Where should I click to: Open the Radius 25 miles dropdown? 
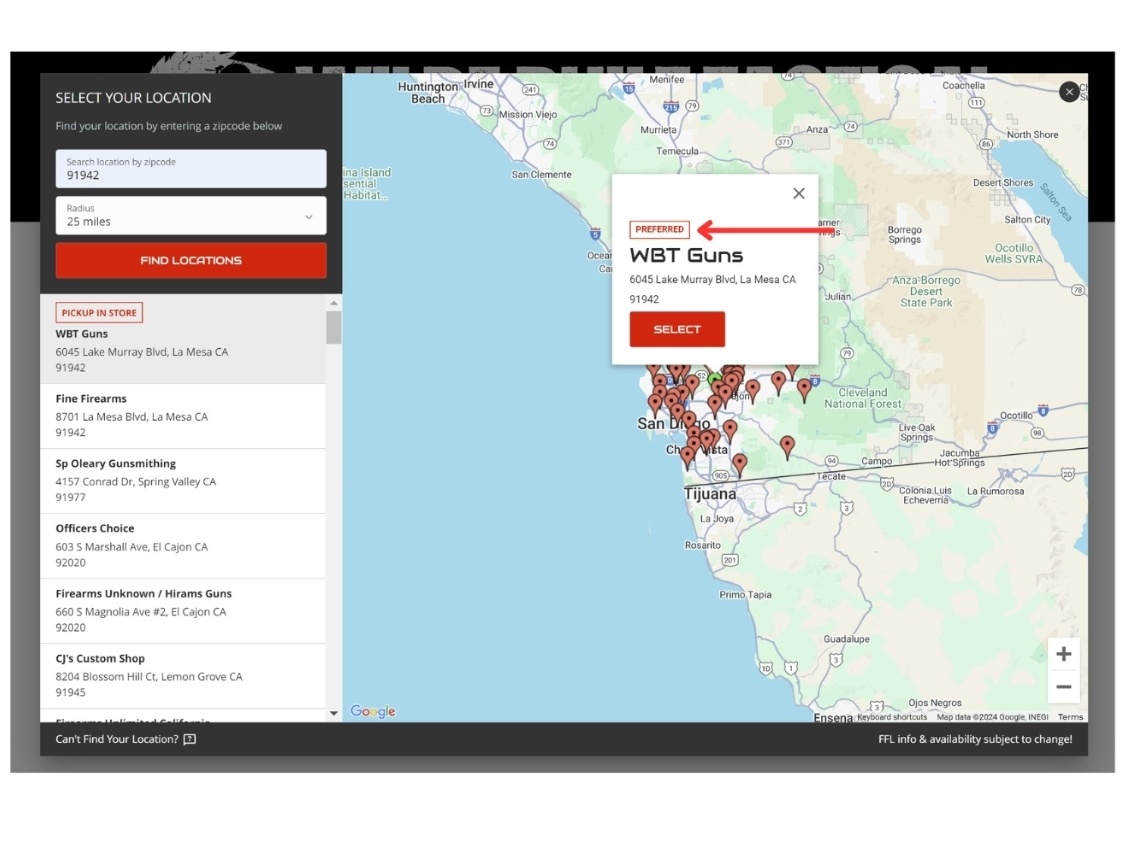[191, 215]
